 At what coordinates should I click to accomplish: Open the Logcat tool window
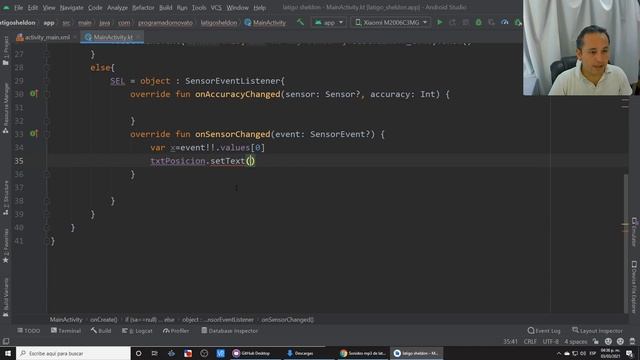[x=137, y=331]
